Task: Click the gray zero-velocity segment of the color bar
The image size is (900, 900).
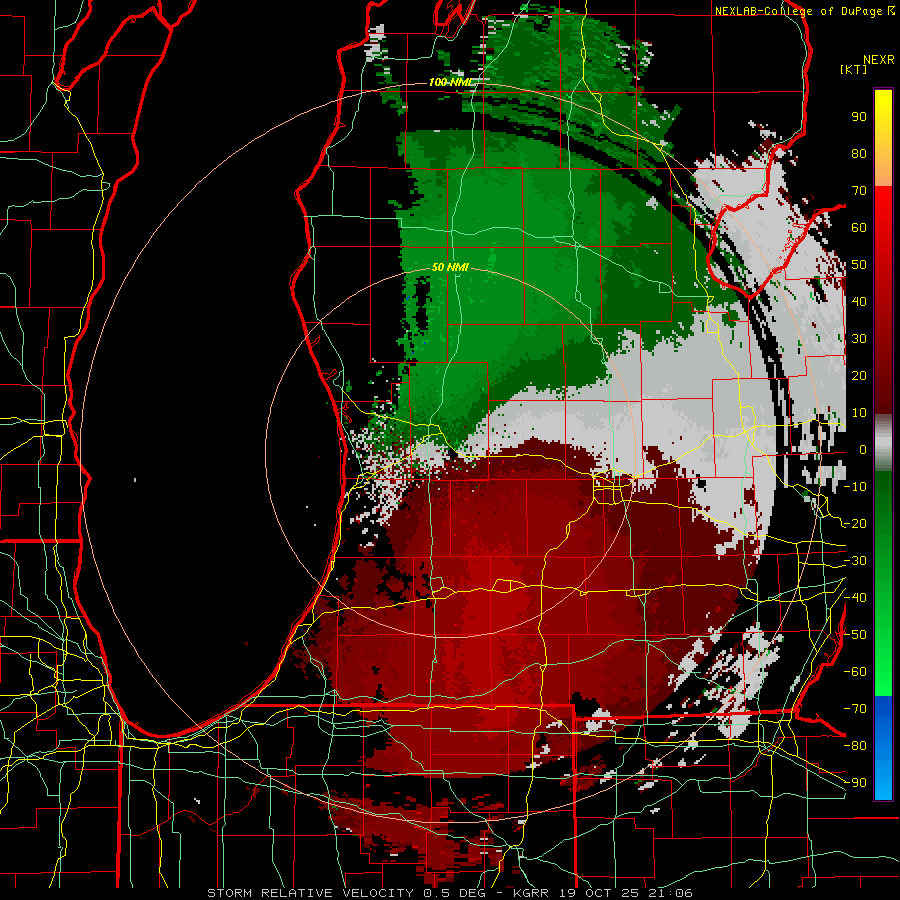Action: pyautogui.click(x=883, y=443)
